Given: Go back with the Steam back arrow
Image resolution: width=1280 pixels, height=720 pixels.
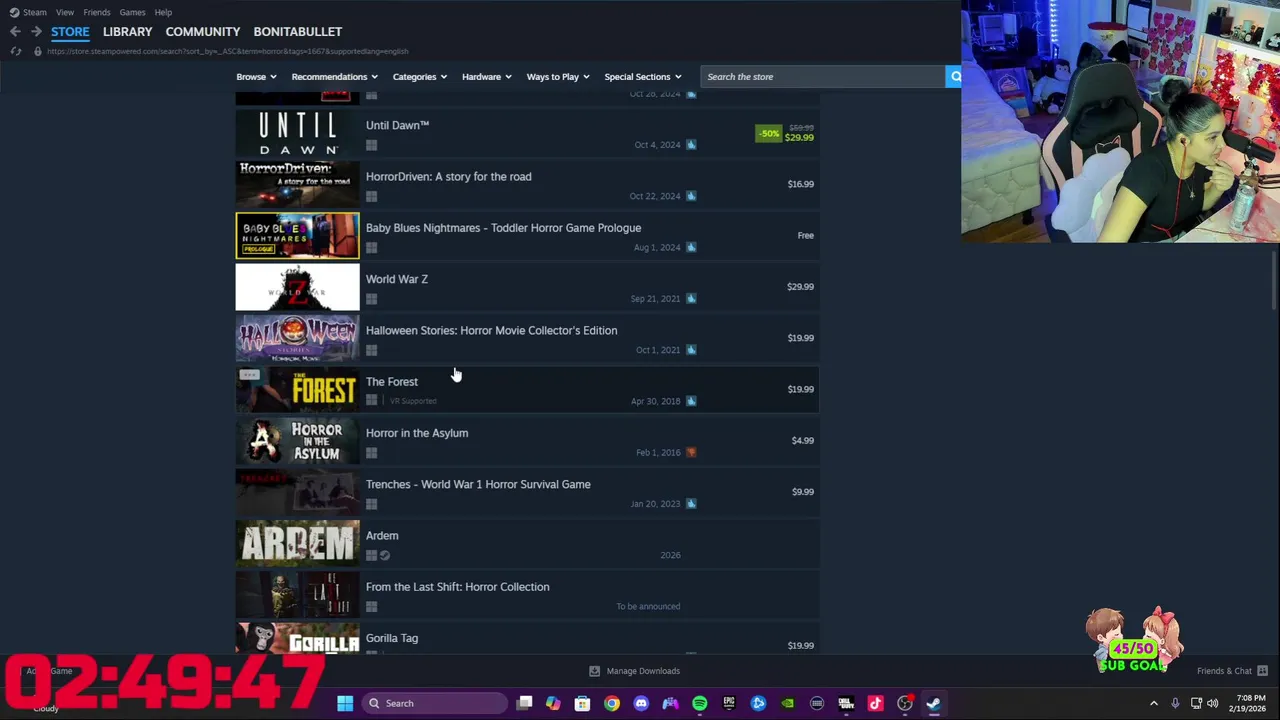Looking at the screenshot, I should click(x=15, y=31).
